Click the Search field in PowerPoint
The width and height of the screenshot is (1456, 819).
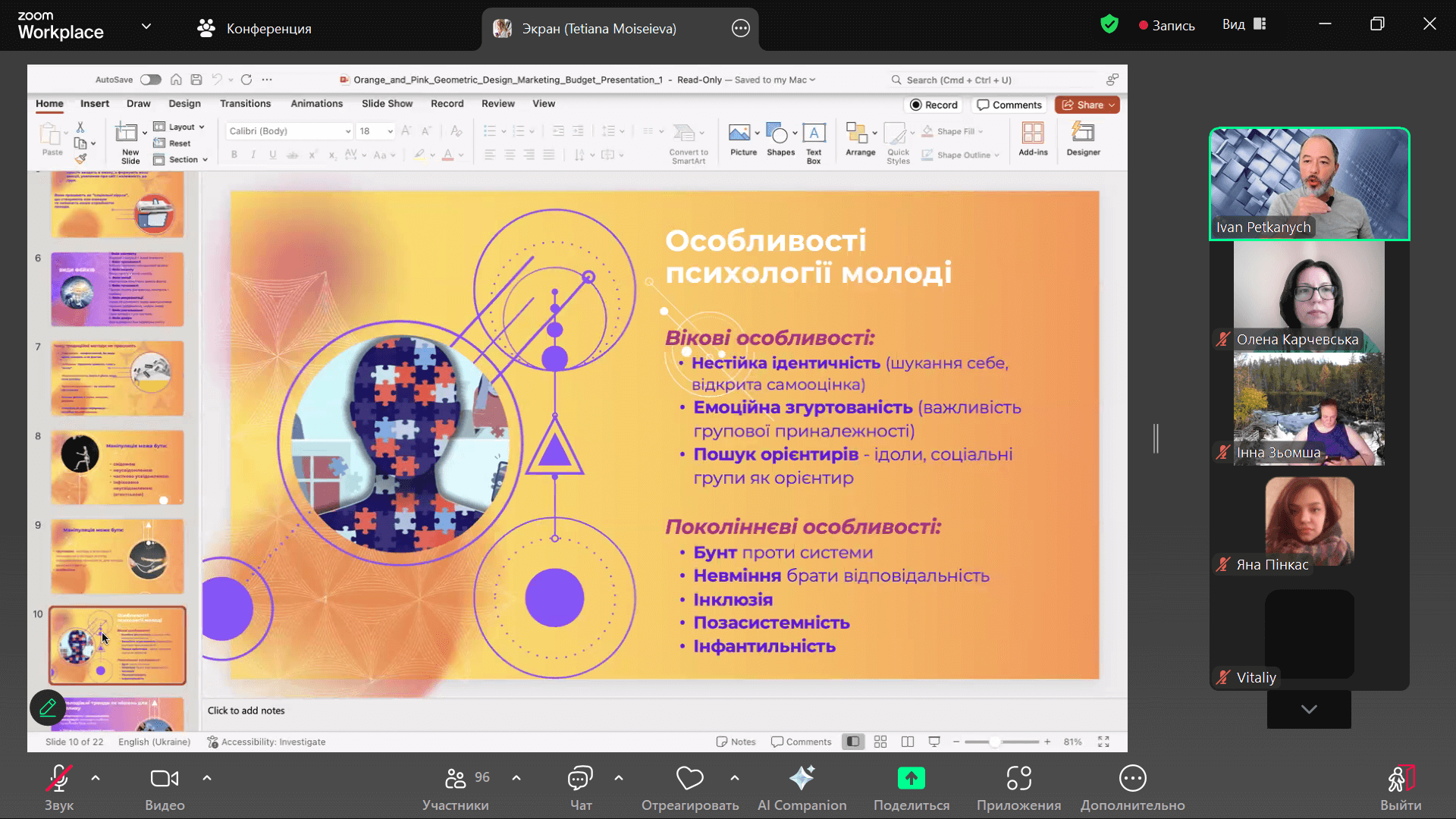(991, 80)
